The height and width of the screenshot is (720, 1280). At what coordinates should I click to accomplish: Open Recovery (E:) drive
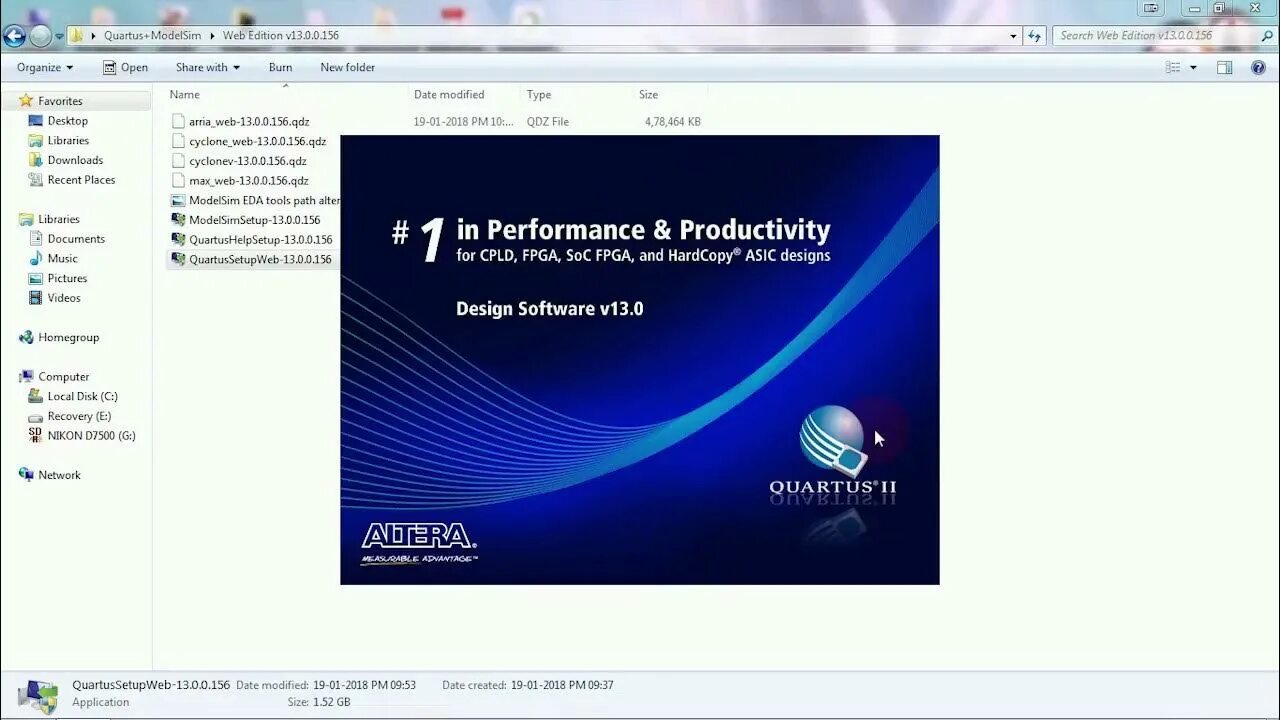[79, 416]
